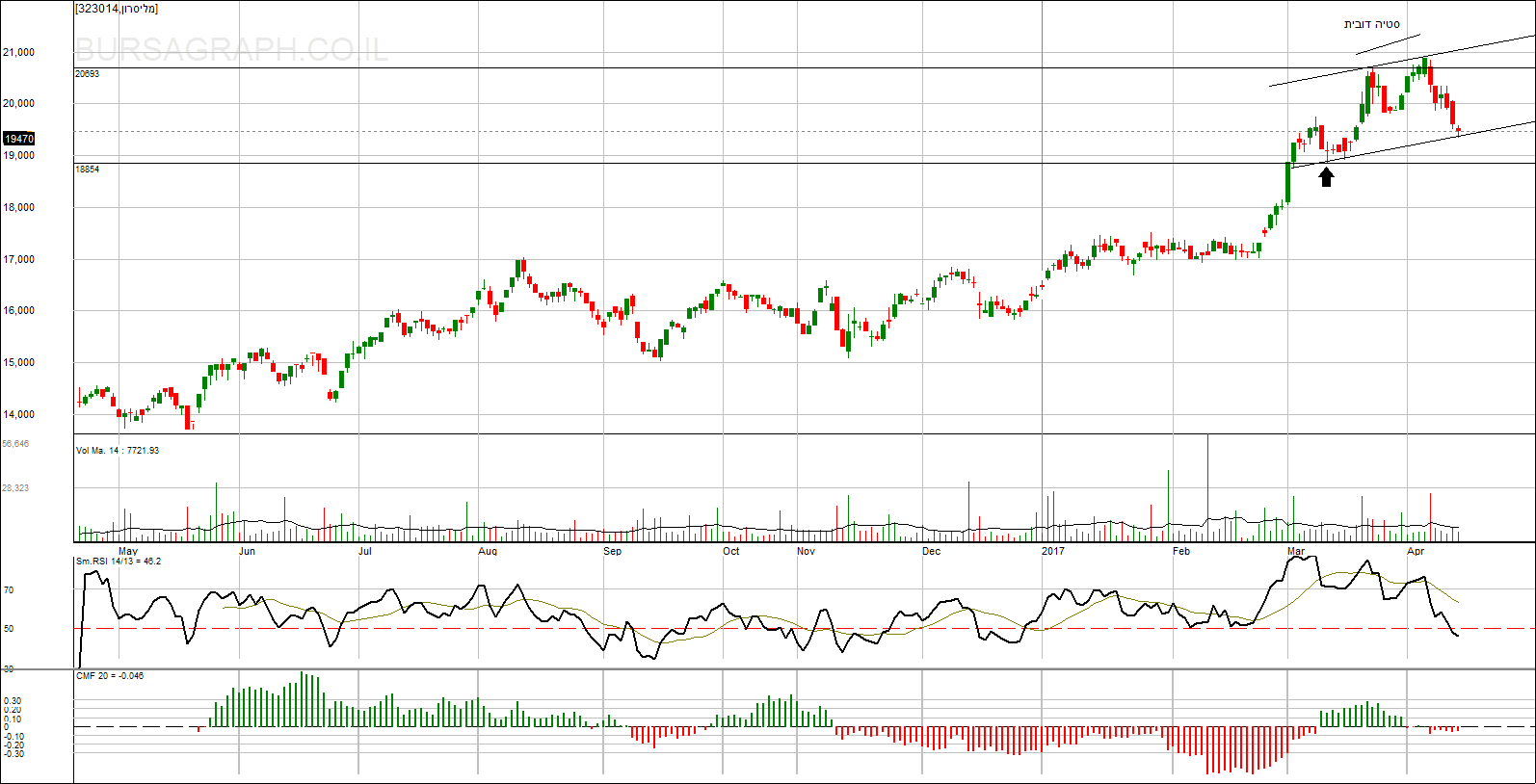Click the Apr label on the time axis

click(x=1416, y=552)
